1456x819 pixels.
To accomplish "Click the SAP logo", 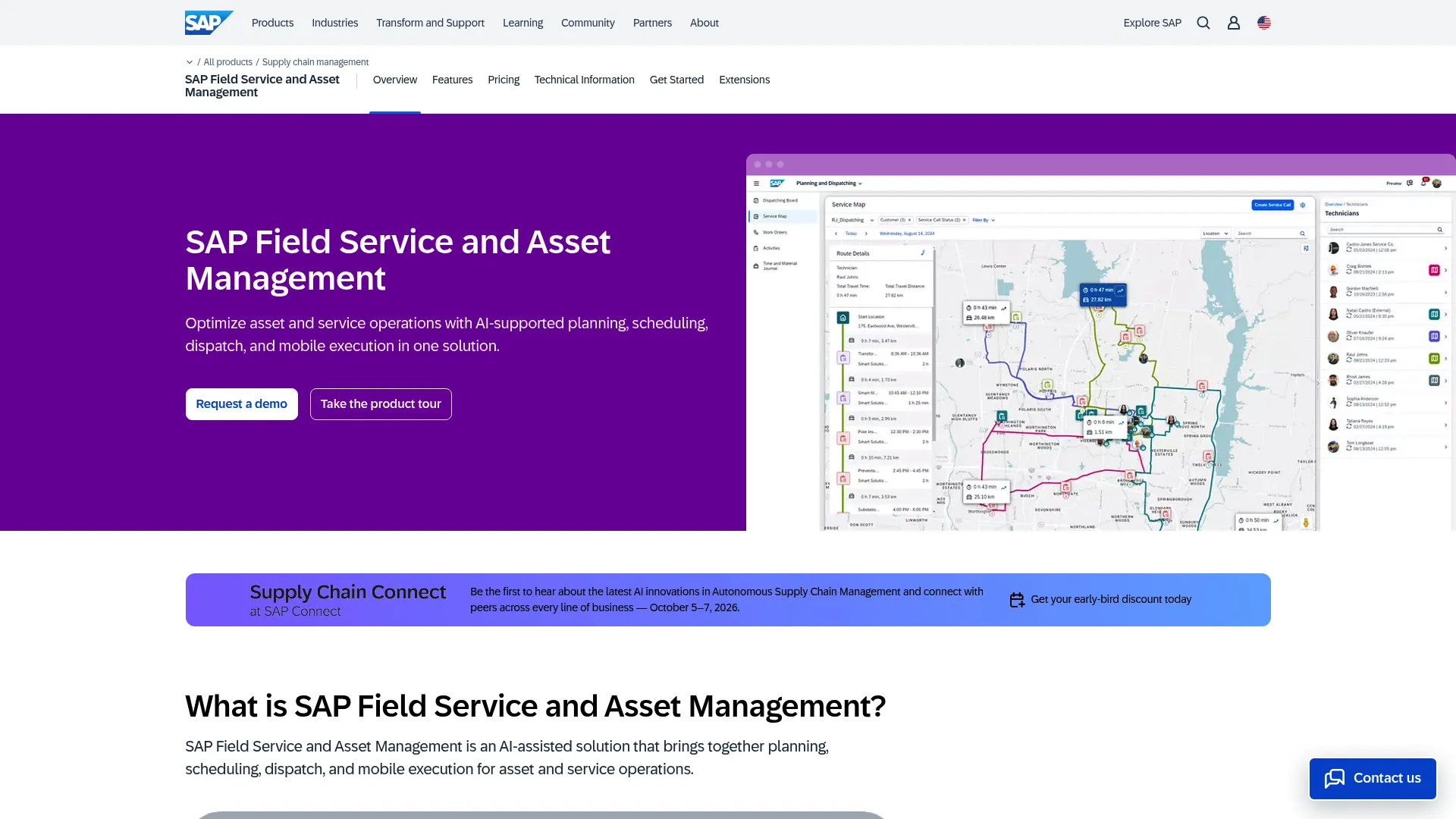I will [x=209, y=23].
